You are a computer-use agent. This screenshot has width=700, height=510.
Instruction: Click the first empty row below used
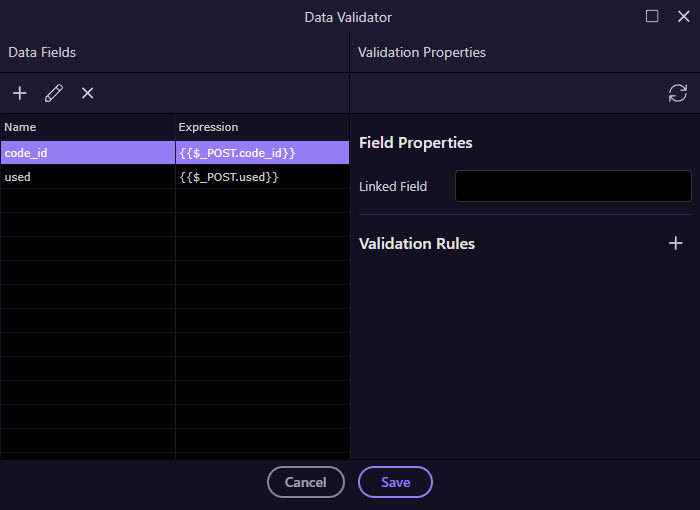175,201
